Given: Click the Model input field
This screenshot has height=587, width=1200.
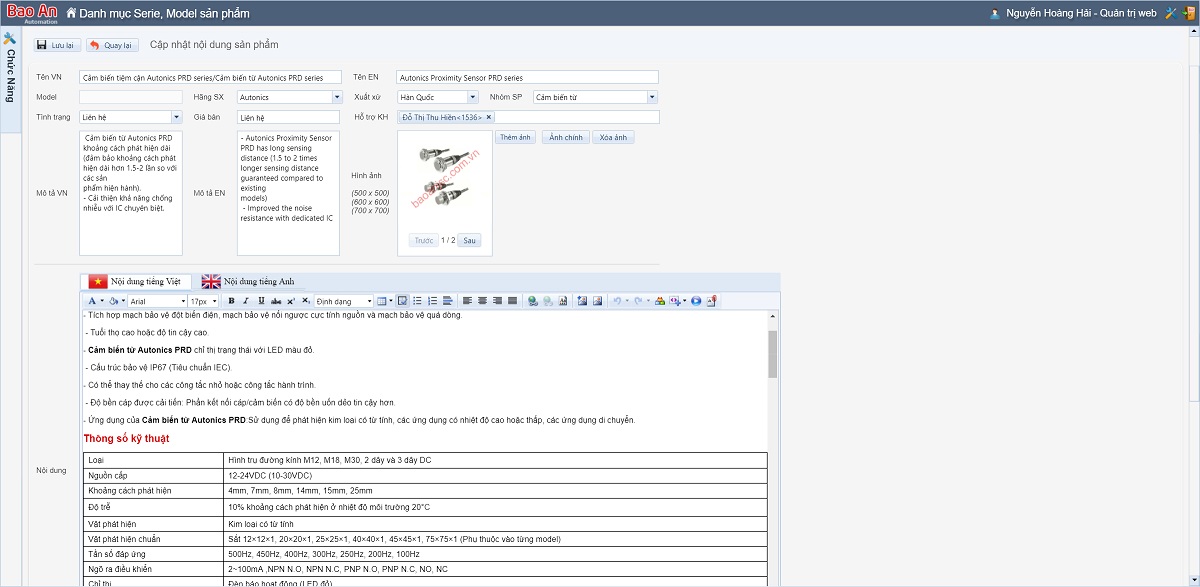Looking at the screenshot, I should click(x=130, y=97).
